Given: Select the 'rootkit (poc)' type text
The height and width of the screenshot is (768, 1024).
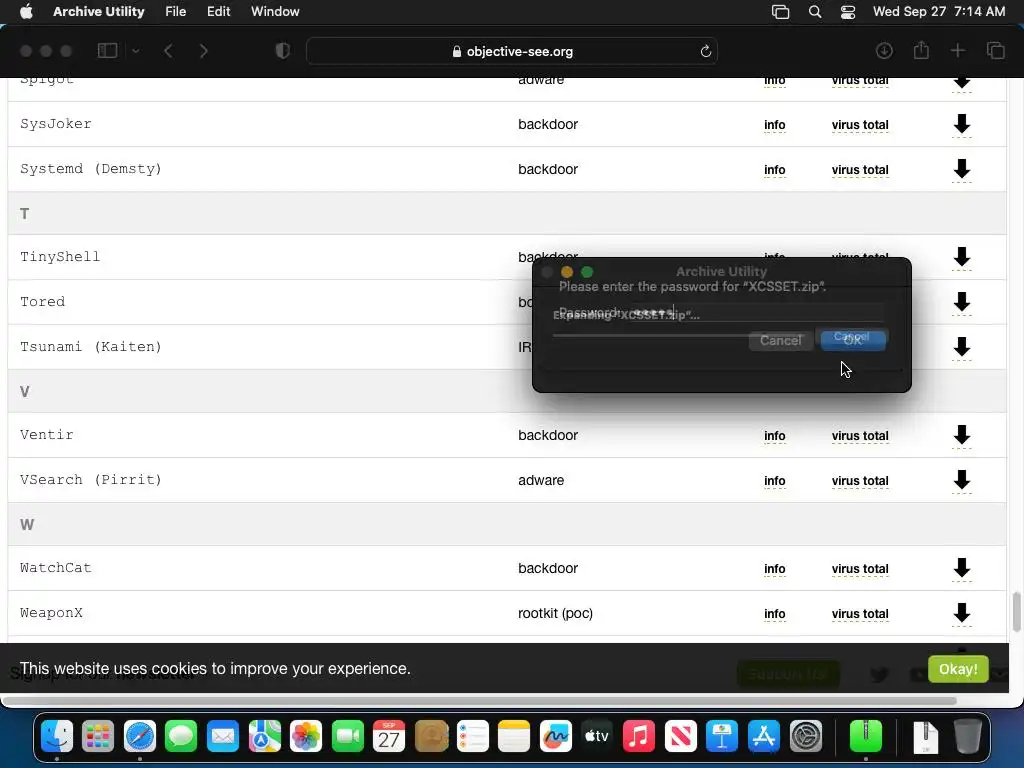Looking at the screenshot, I should [555, 613].
